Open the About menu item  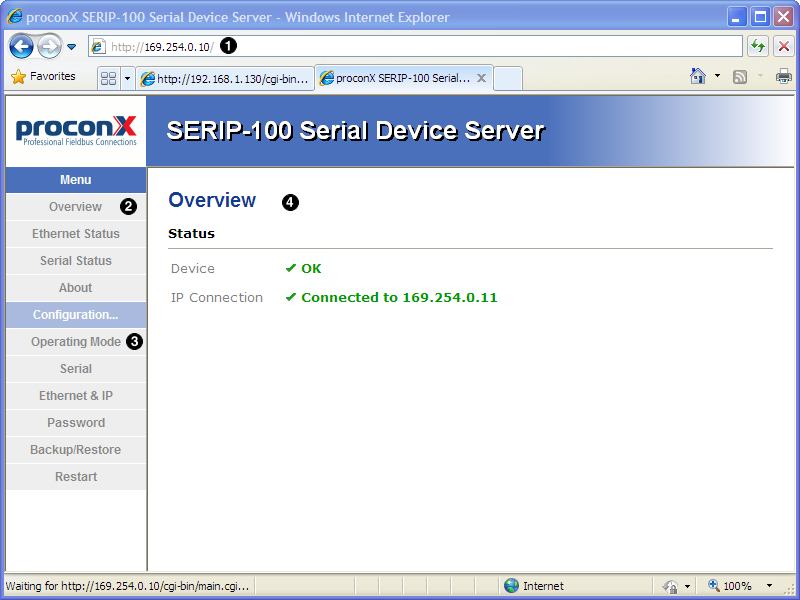coord(76,288)
